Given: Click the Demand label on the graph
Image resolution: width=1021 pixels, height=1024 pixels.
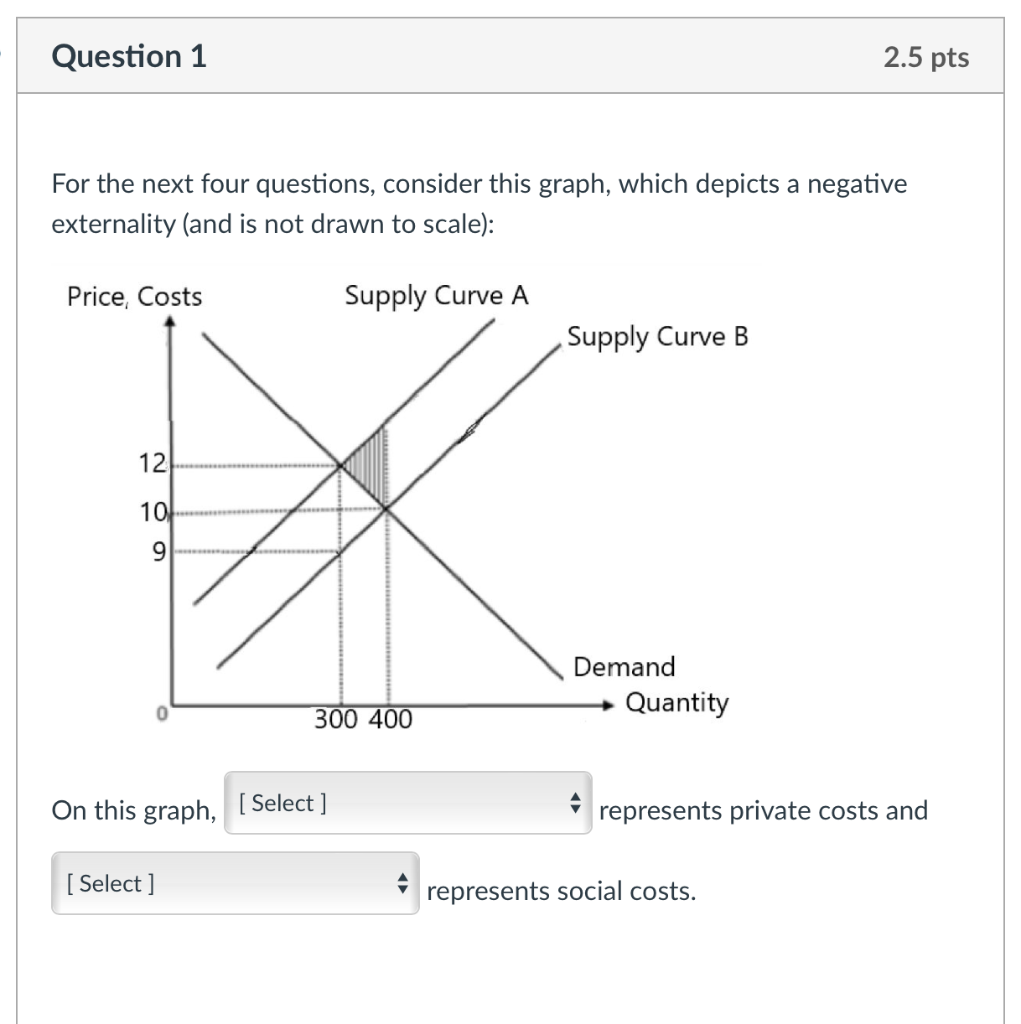Looking at the screenshot, I should pos(622,667).
